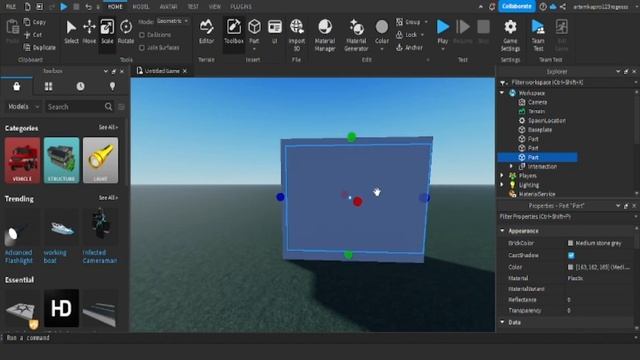This screenshot has width=640, height=360.
Task: Click the Color tool icon
Action: 382,27
